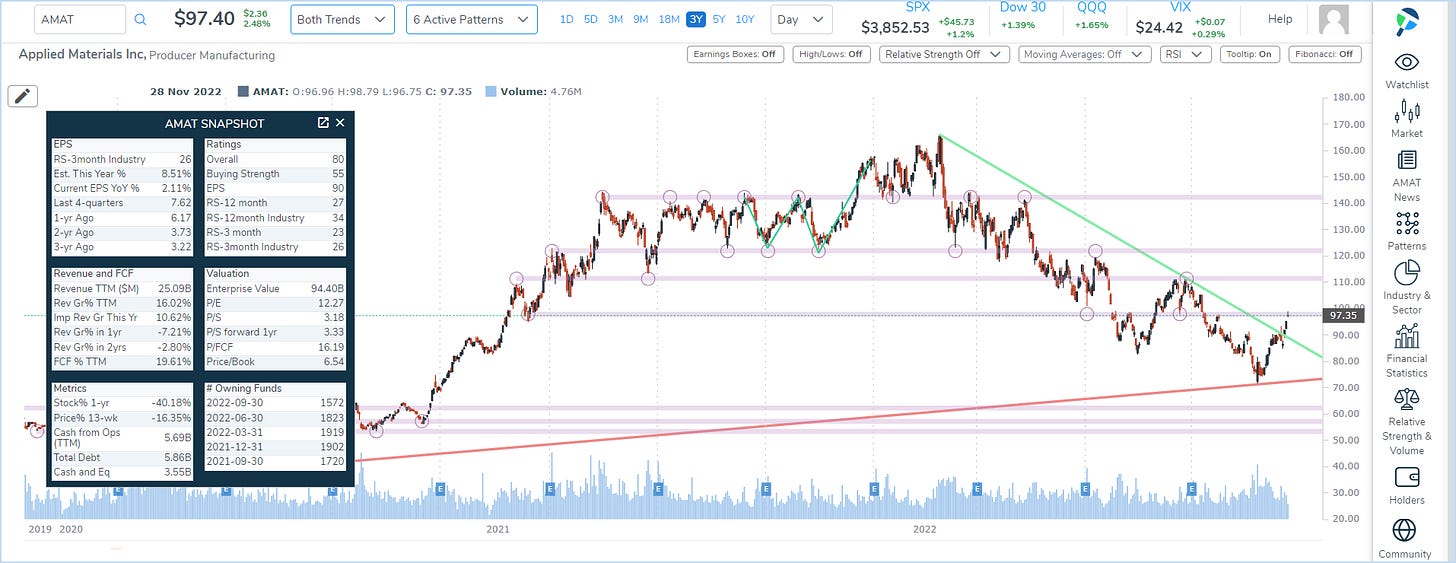Click the first earnings E marker in 2021
The height and width of the screenshot is (563, 1456).
[x=550, y=488]
